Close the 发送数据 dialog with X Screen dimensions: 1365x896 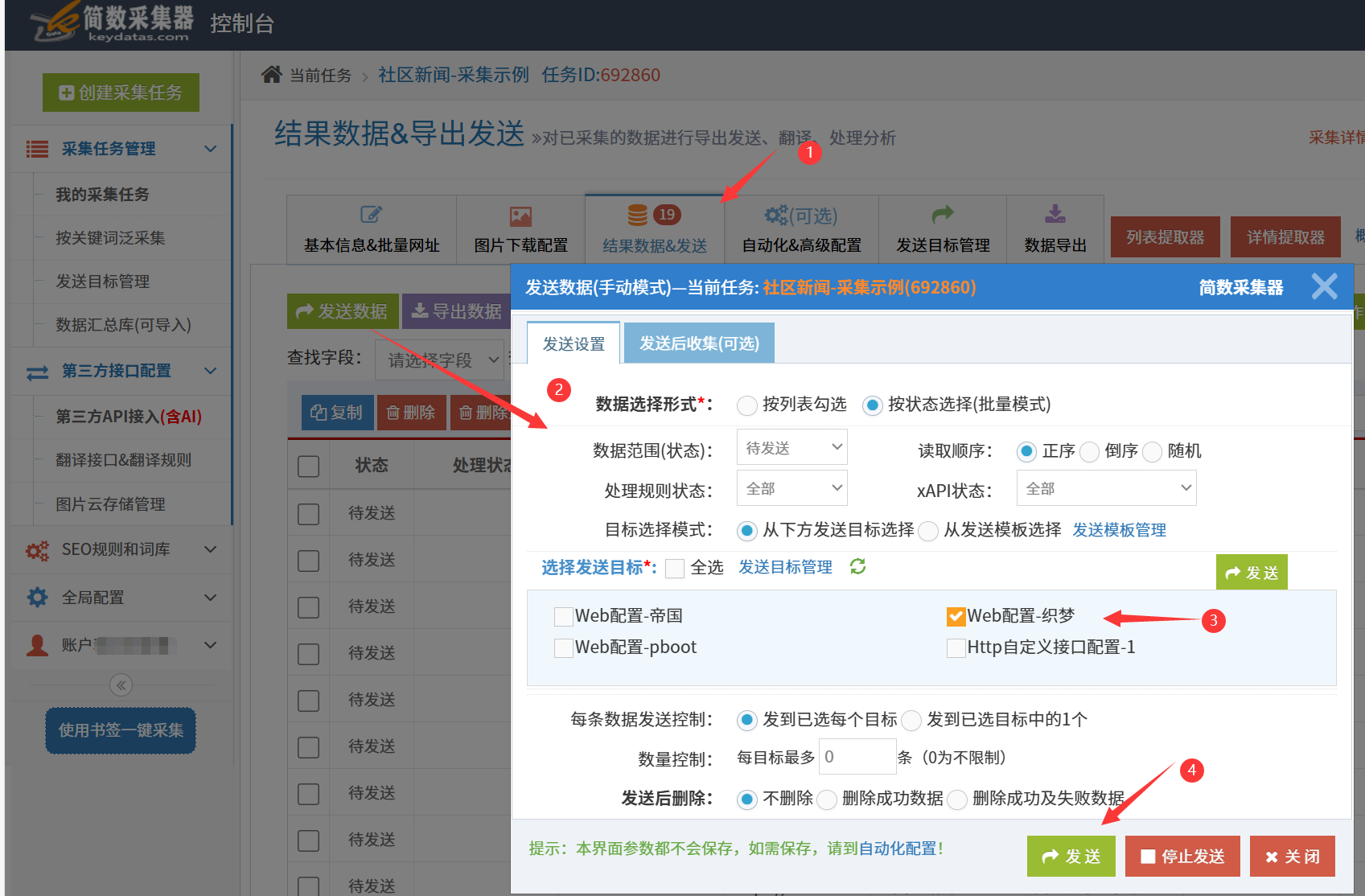pyautogui.click(x=1324, y=286)
